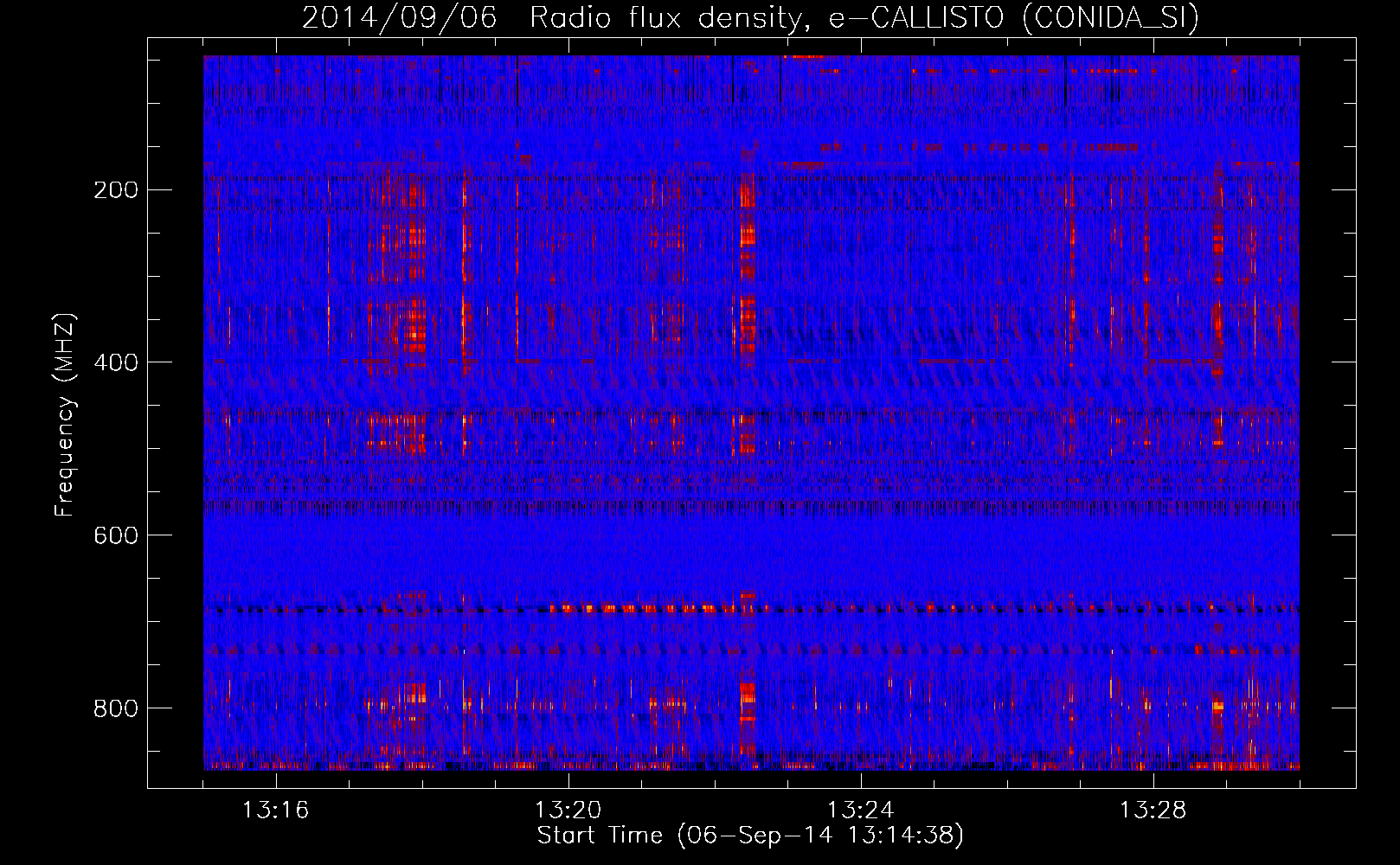Click the 'Start Time (06-Sep-14 13:14:38)' x-axis label
The image size is (1400, 865).
tap(750, 836)
